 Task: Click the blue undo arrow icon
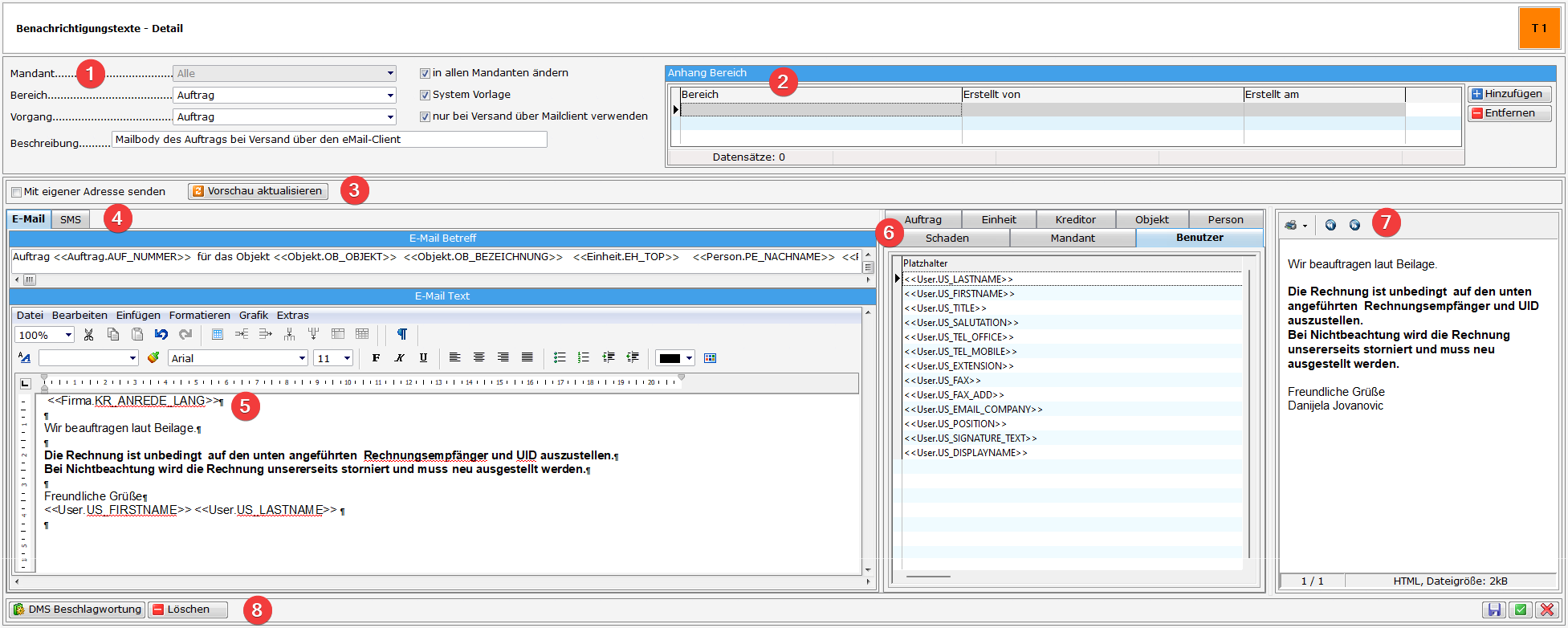pos(161,335)
